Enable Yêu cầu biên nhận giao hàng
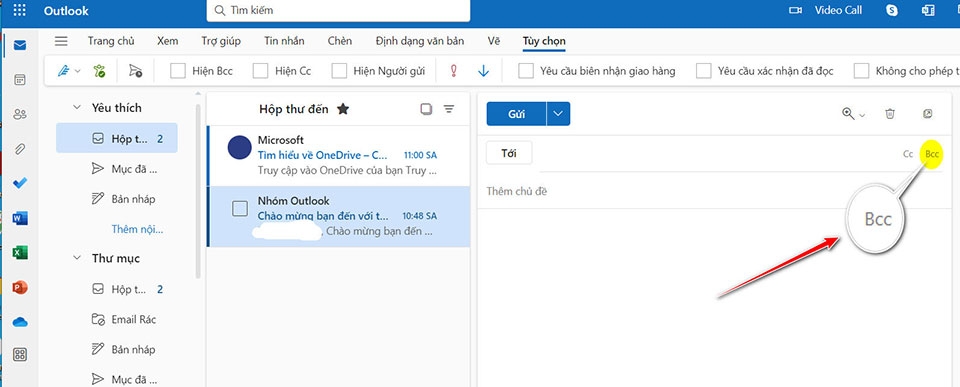 (x=525, y=71)
